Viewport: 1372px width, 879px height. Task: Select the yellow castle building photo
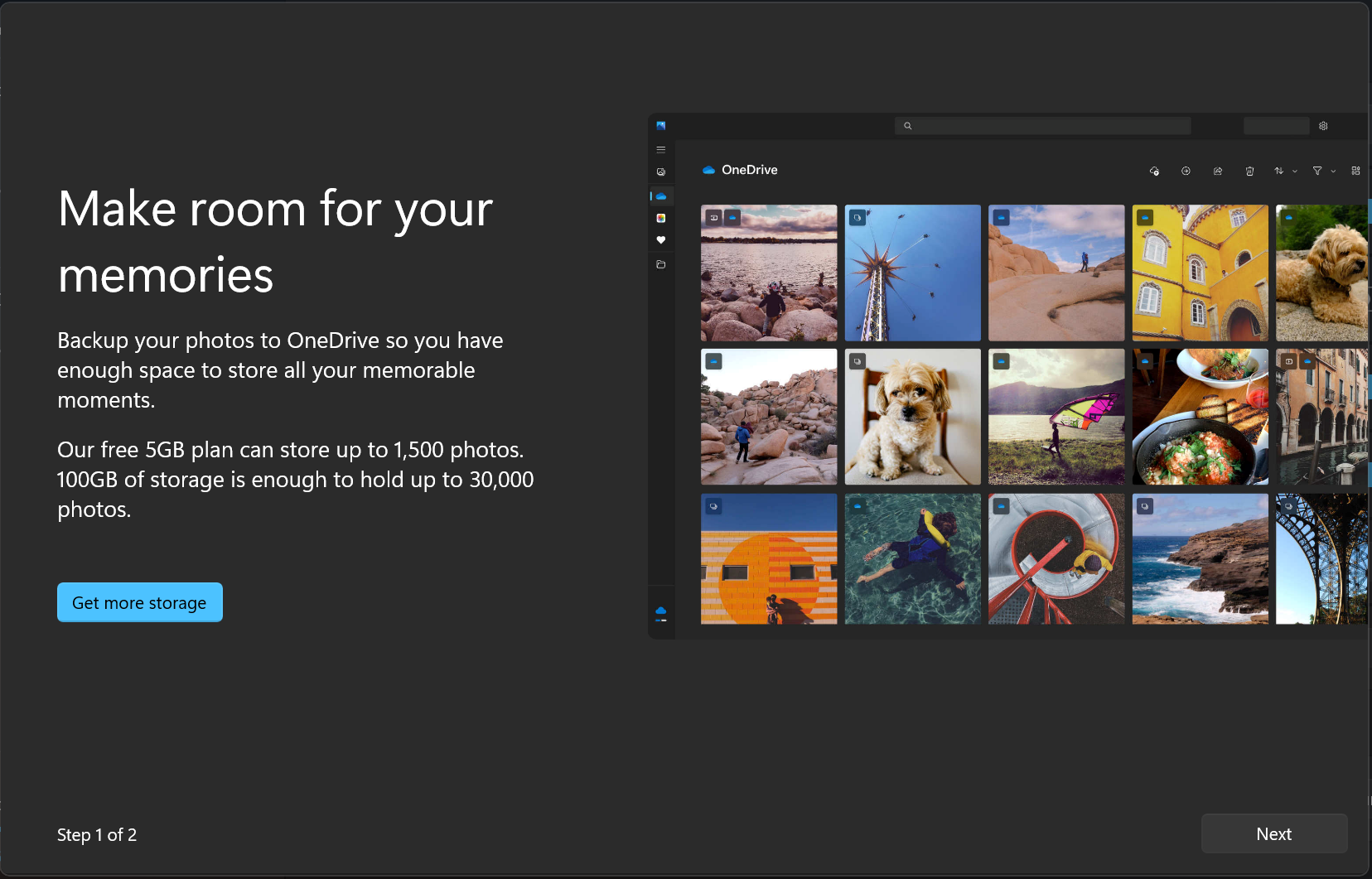click(x=1200, y=273)
